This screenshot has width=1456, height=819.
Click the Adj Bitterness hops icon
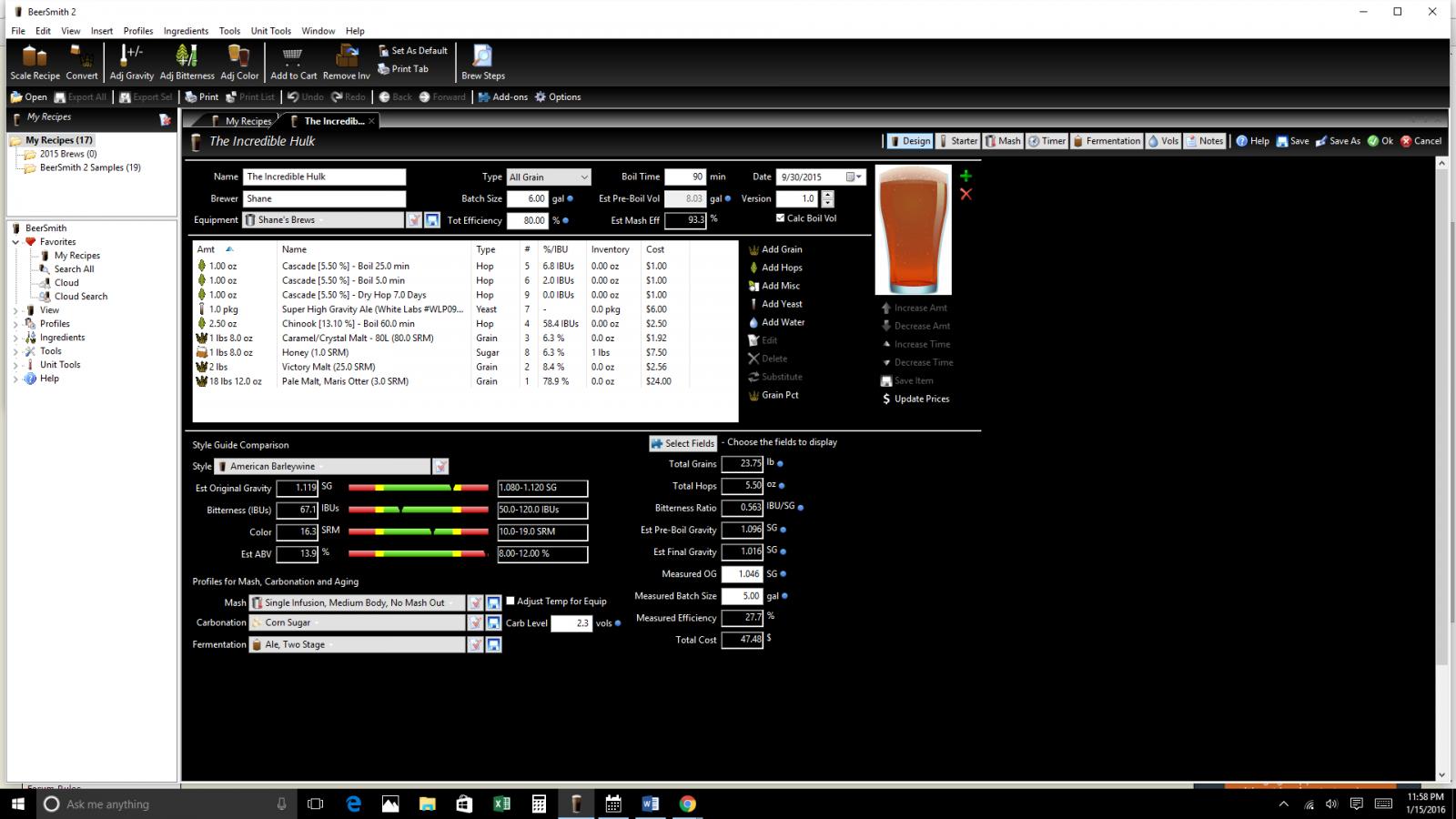(187, 63)
